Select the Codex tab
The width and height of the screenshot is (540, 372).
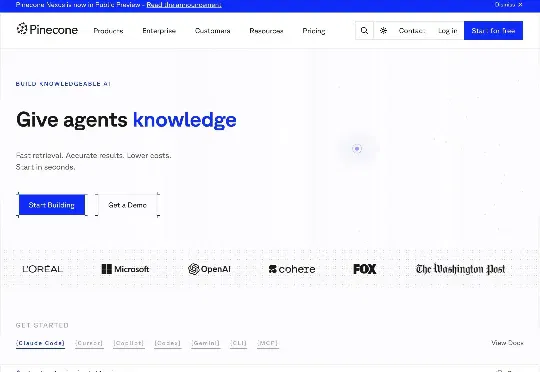167,343
